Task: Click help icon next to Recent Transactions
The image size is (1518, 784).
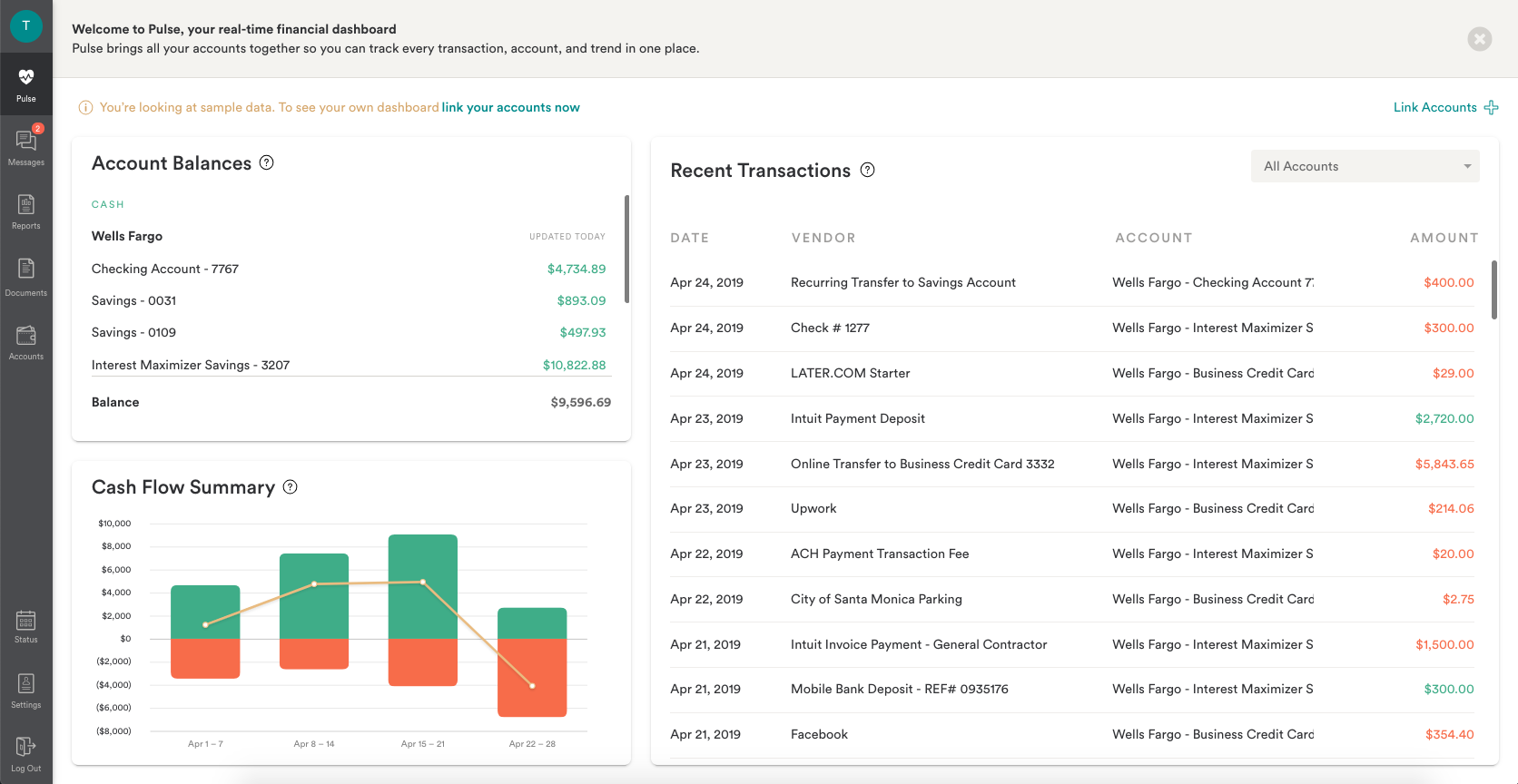Action: [x=867, y=170]
